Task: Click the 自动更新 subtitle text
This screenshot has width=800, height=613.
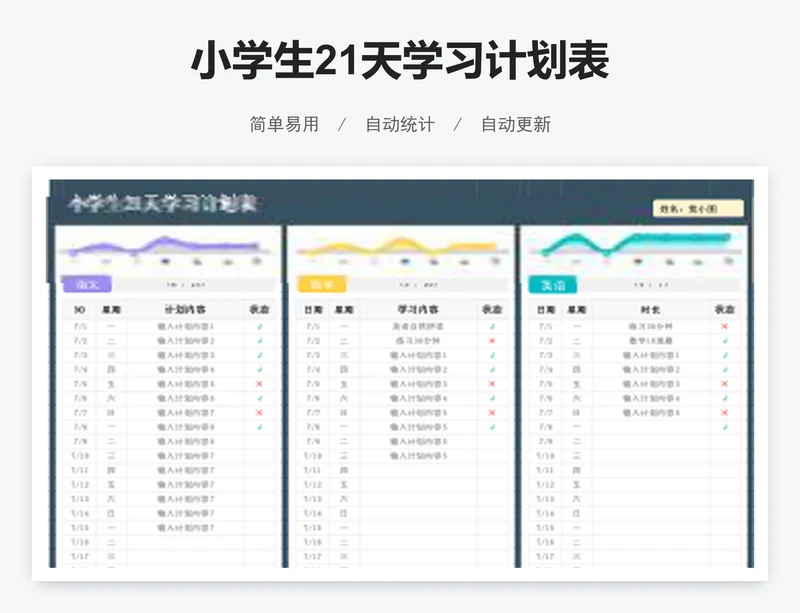Action: [516, 124]
